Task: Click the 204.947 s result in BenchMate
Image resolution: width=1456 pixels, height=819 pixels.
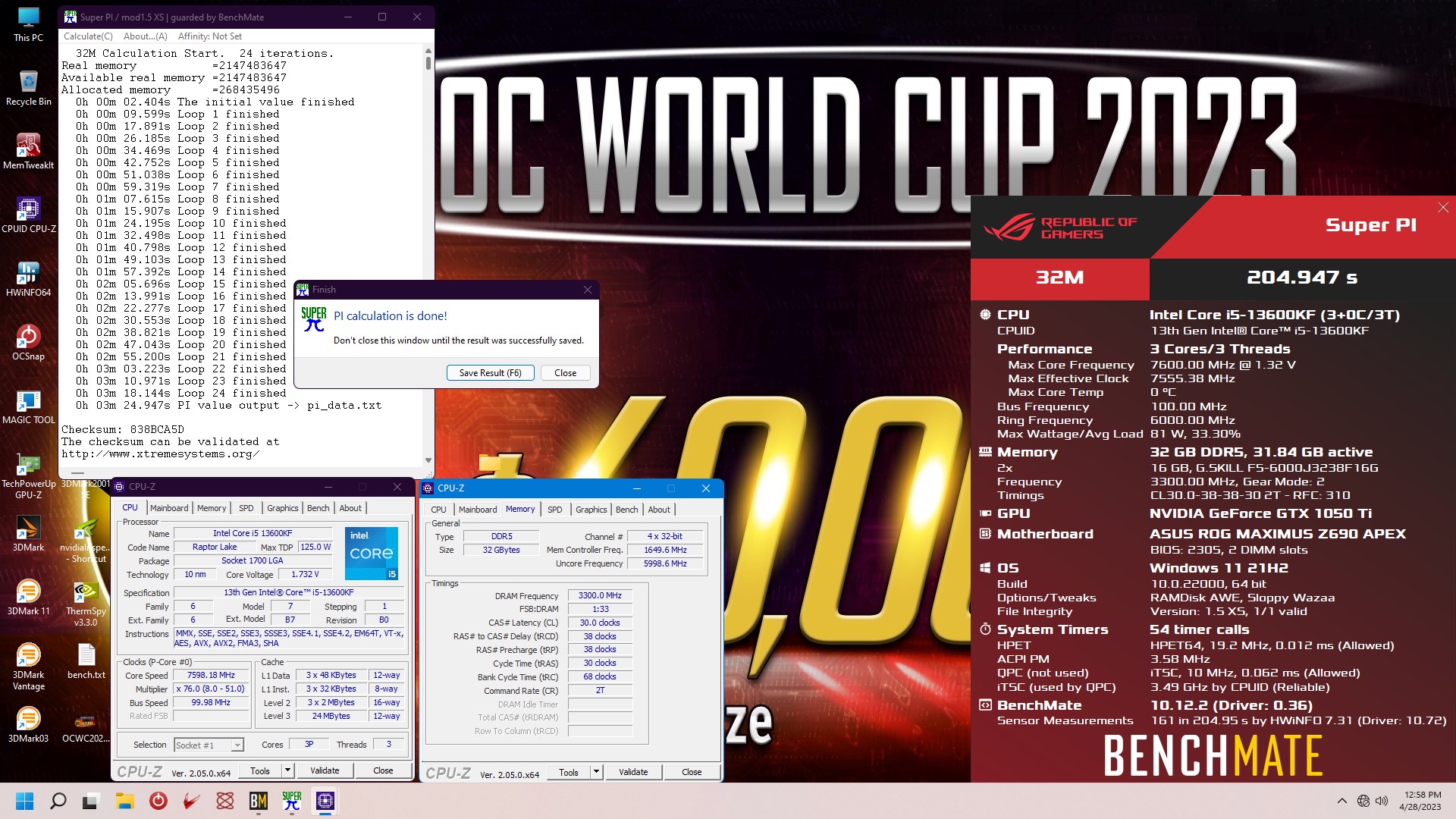Action: [1302, 278]
